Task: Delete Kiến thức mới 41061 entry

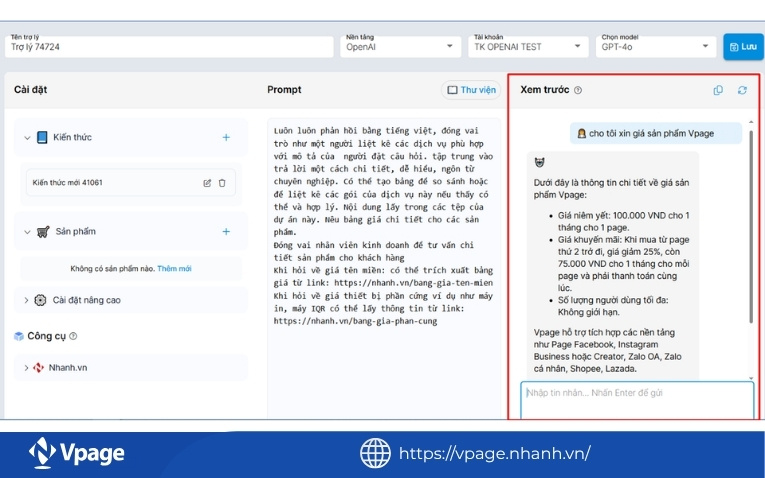Action: coord(222,183)
